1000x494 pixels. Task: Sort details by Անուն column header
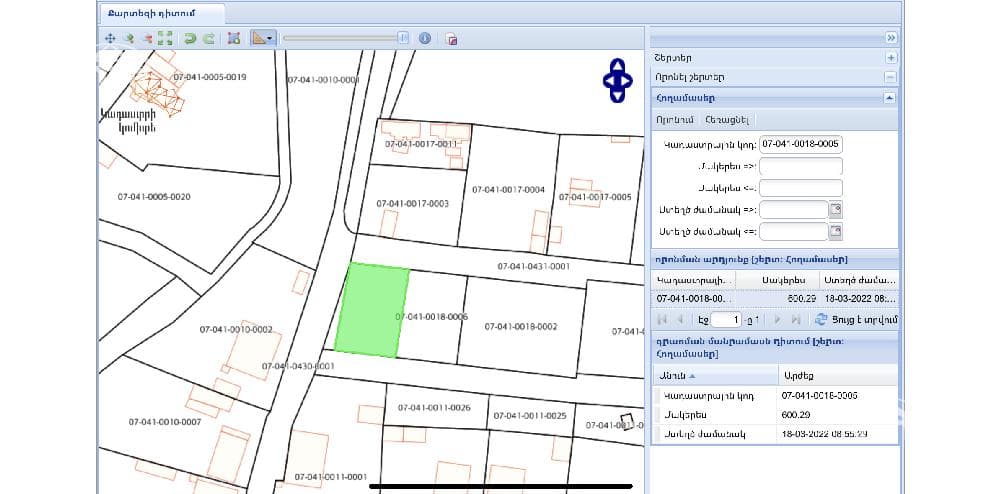[x=716, y=376]
